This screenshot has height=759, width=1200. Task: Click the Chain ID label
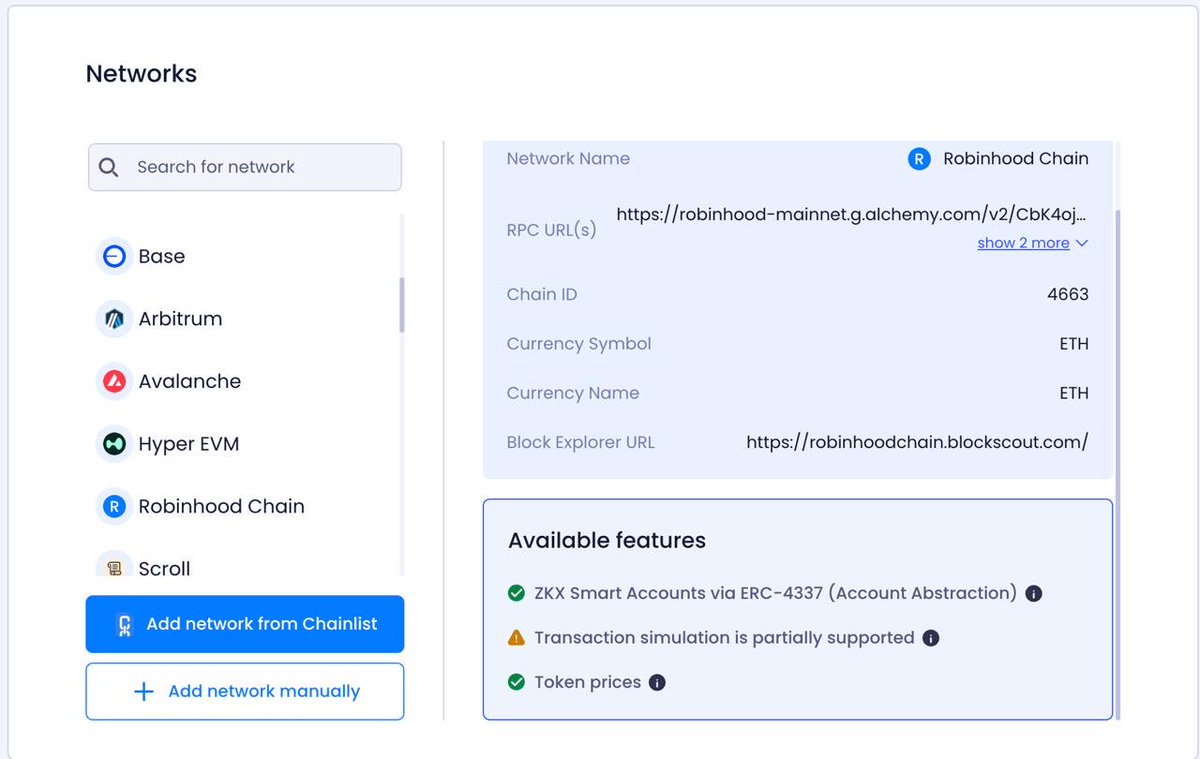pos(542,294)
